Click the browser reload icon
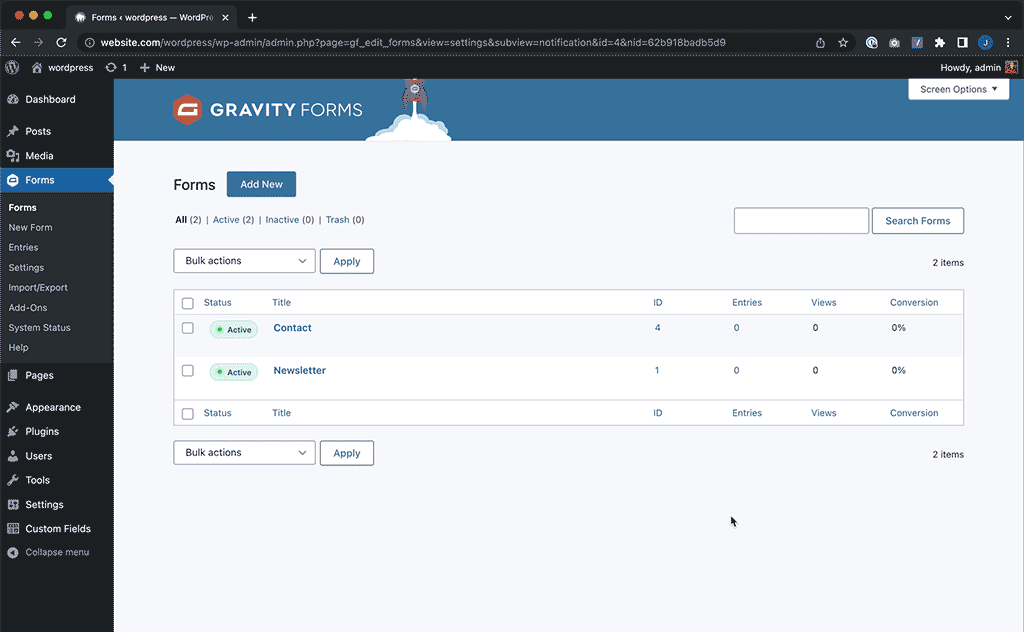 click(61, 42)
